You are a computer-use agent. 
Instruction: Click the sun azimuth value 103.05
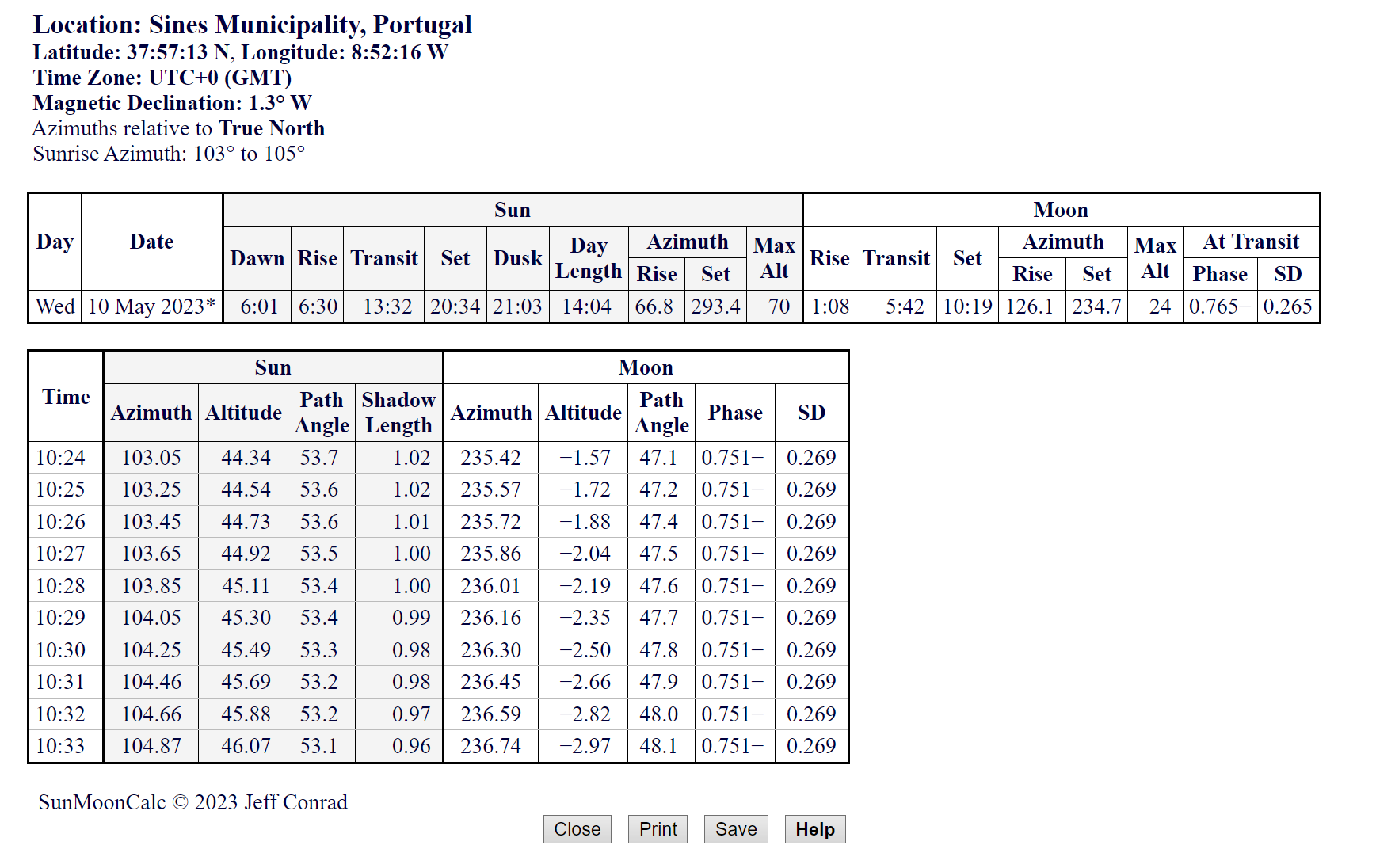point(151,458)
